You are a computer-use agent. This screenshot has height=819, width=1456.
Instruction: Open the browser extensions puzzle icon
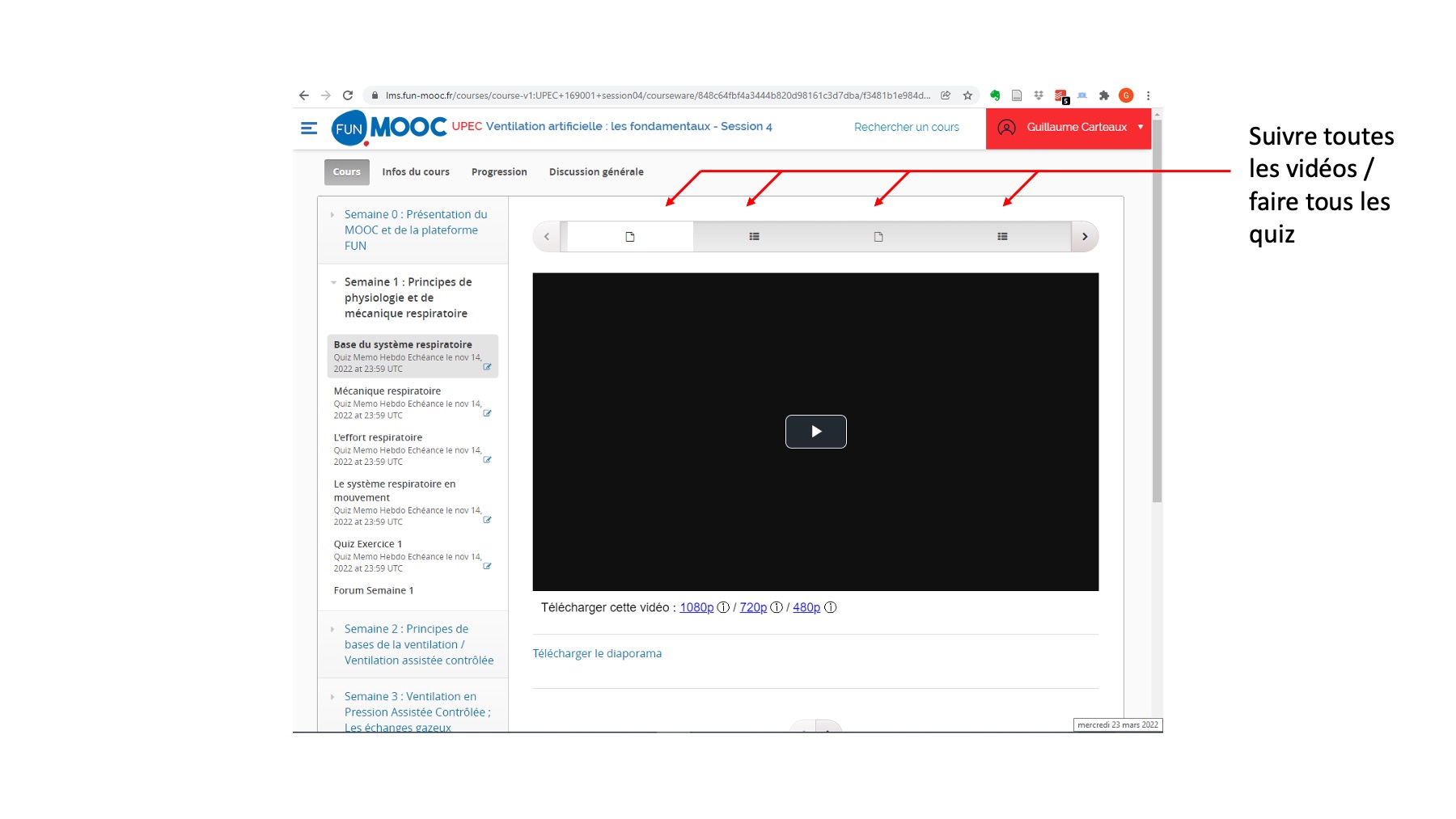[1104, 95]
